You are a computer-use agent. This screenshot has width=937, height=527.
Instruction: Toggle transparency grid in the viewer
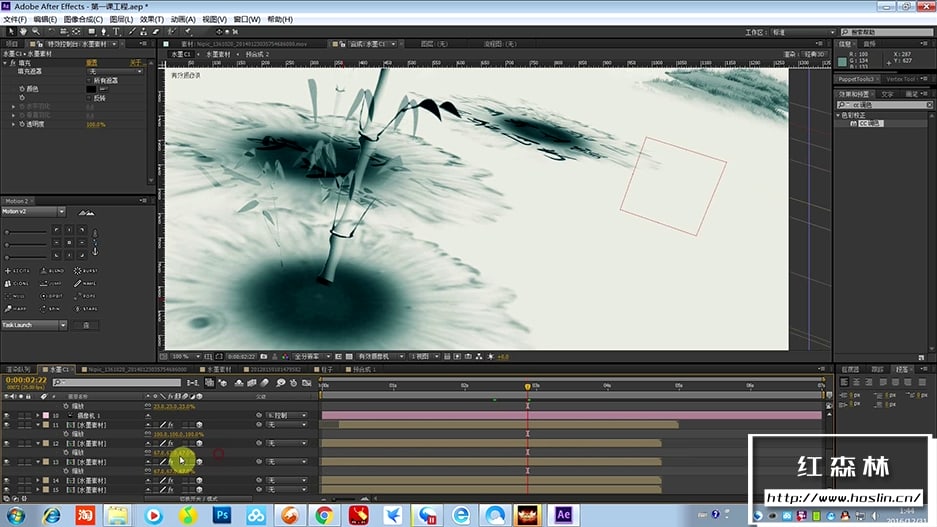tap(349, 357)
